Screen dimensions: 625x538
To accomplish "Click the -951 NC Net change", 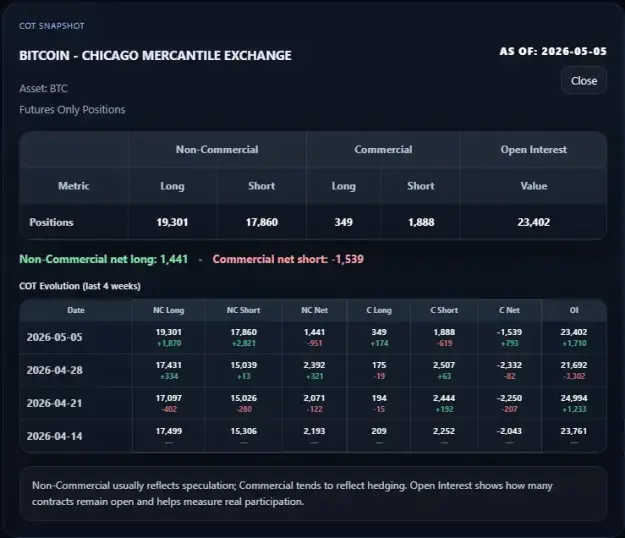I will tap(314, 344).
